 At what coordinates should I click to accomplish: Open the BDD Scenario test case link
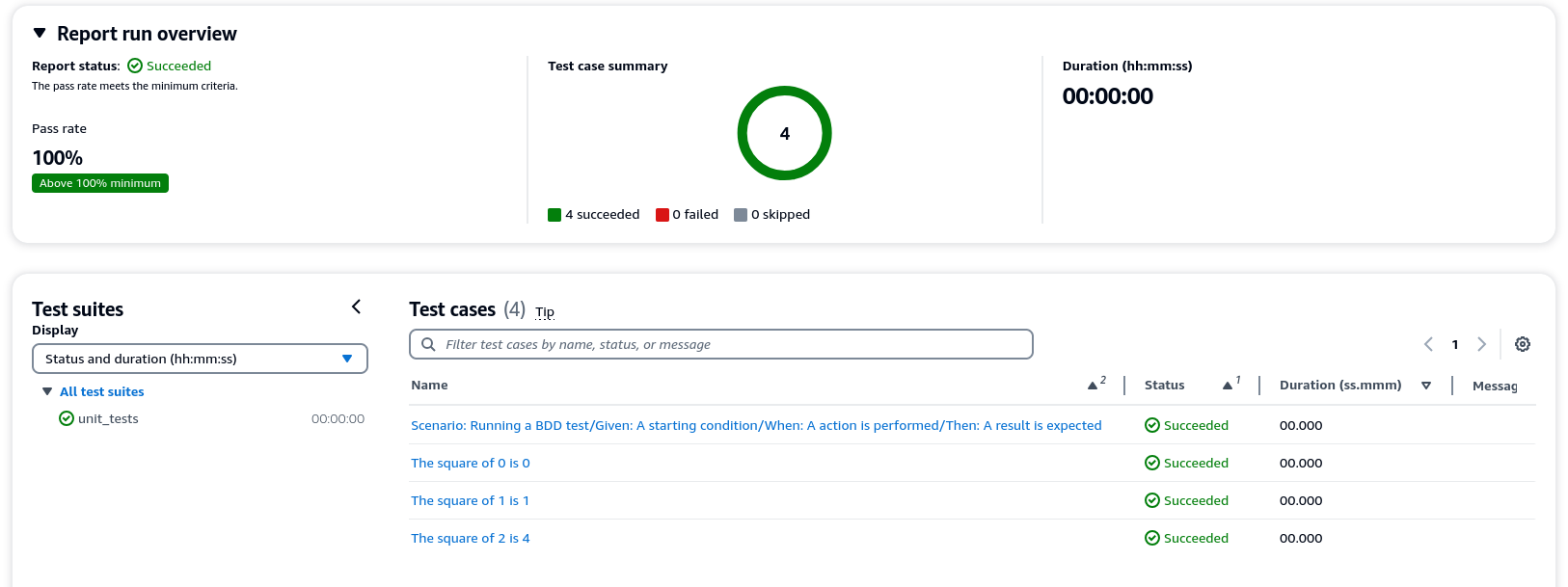coord(755,425)
